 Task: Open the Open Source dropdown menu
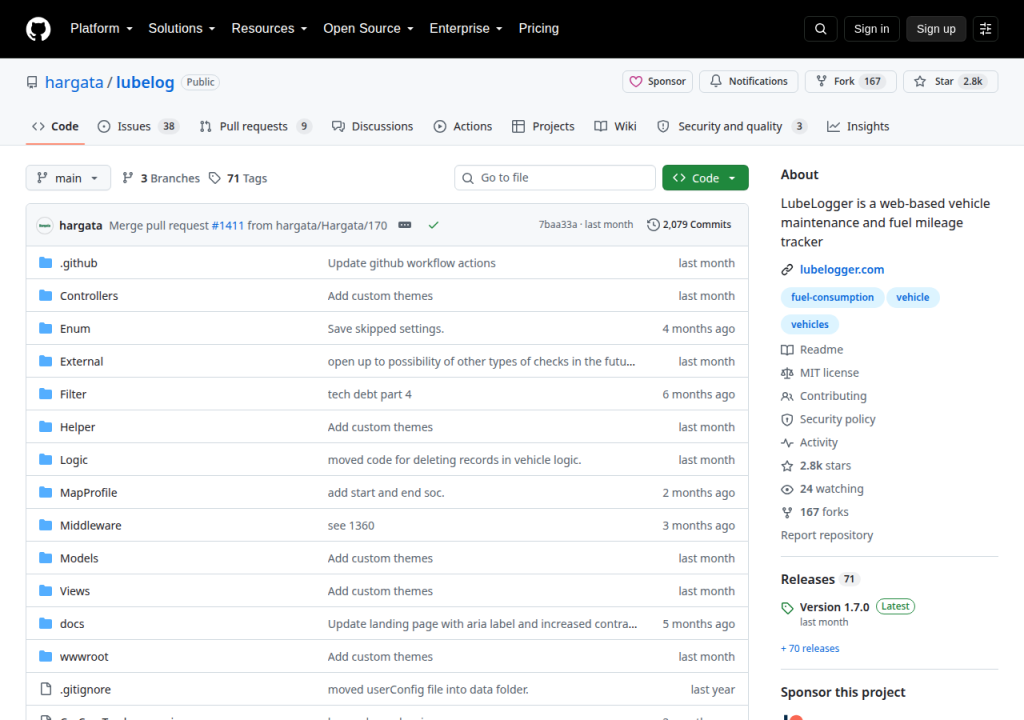point(368,29)
